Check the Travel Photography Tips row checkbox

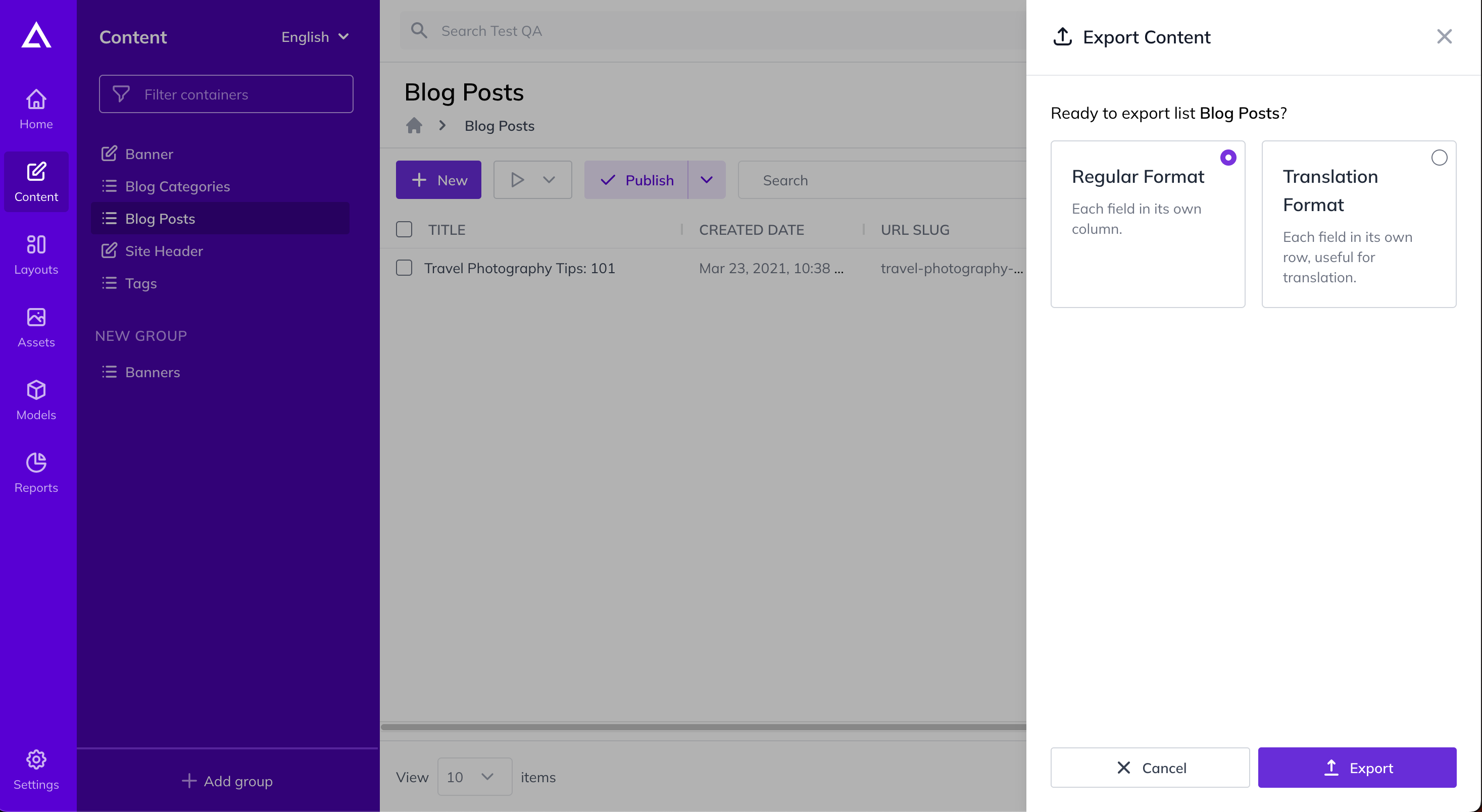[404, 268]
